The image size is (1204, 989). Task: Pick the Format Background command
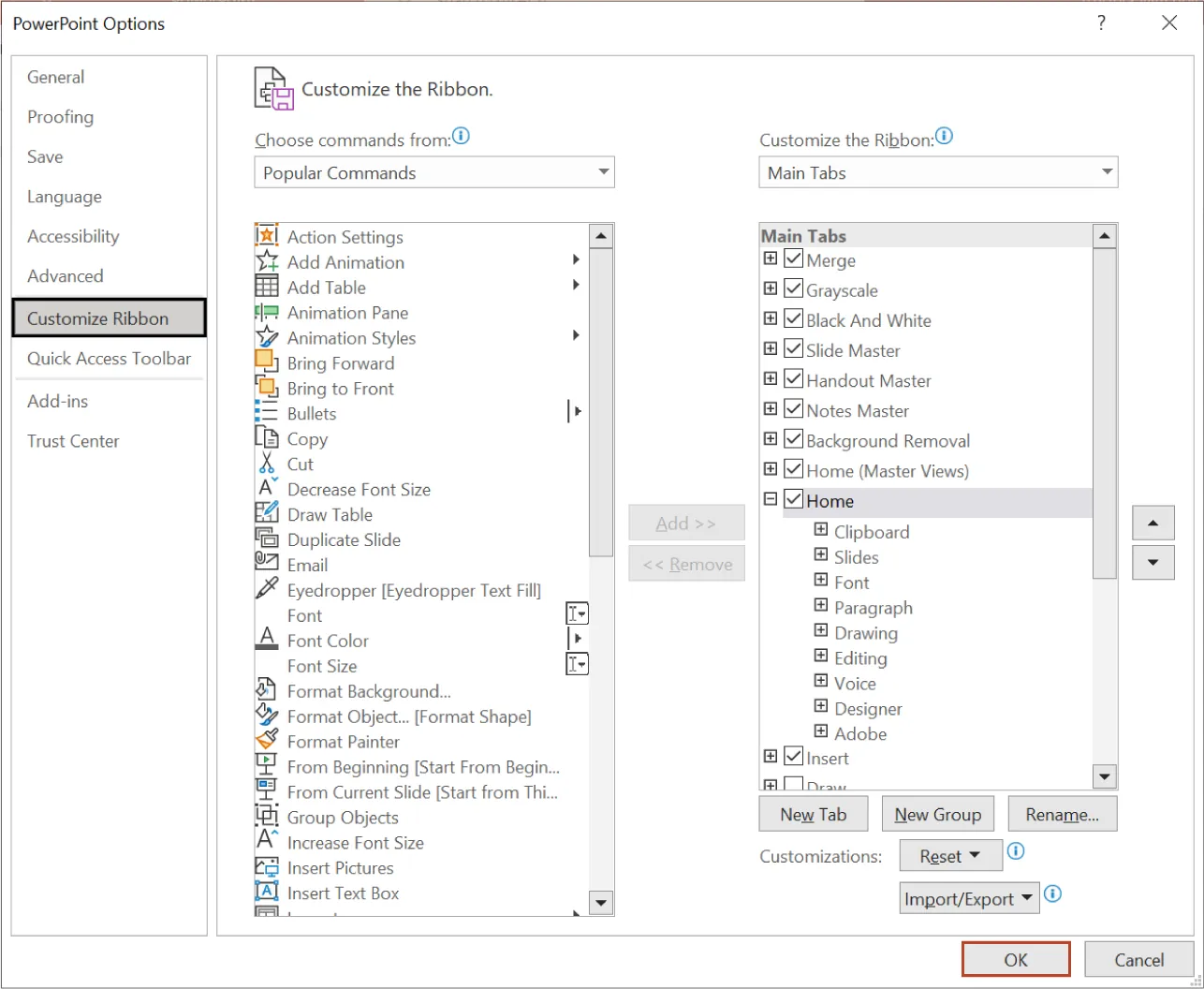tap(368, 690)
